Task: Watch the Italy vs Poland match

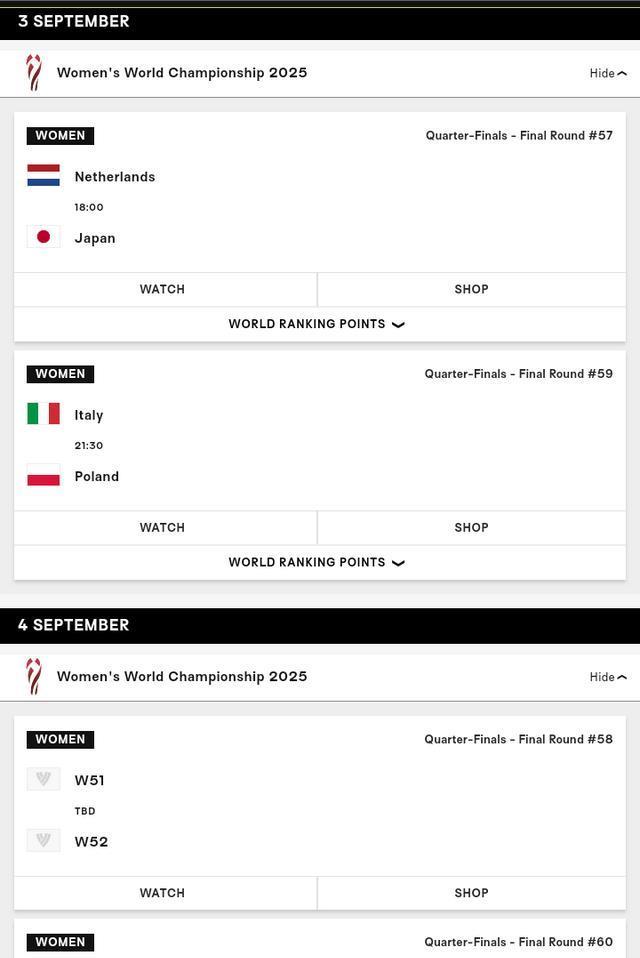Action: [x=163, y=527]
